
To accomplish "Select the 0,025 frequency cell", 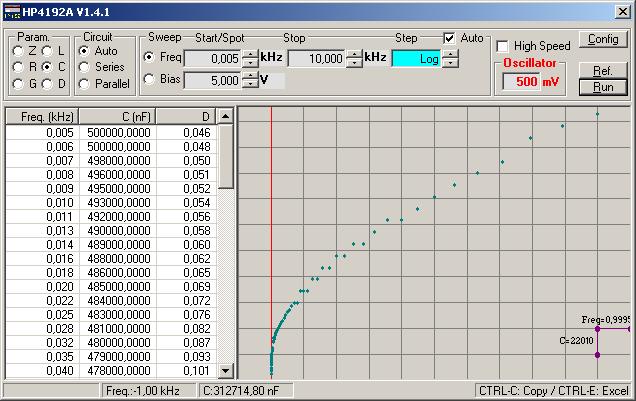I will click(43, 315).
